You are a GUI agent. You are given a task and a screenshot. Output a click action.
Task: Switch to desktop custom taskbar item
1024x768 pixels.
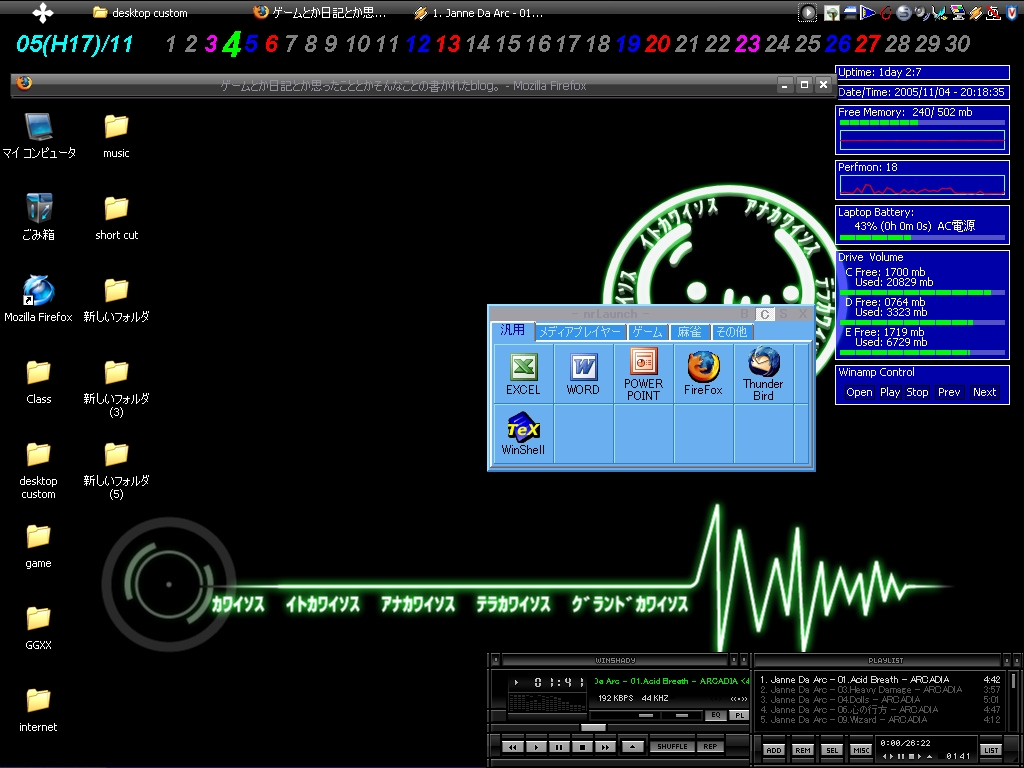click(x=140, y=12)
